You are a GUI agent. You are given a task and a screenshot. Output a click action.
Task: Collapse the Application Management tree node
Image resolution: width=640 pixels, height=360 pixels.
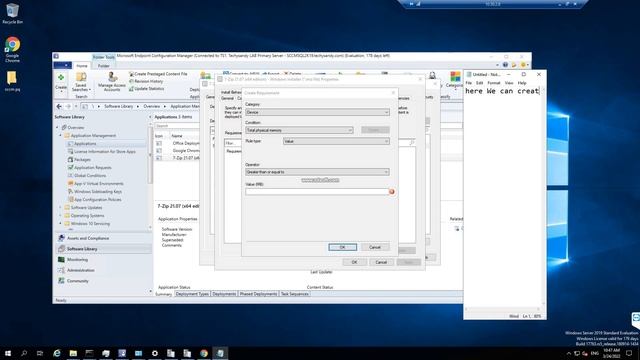pyautogui.click(x=60, y=136)
